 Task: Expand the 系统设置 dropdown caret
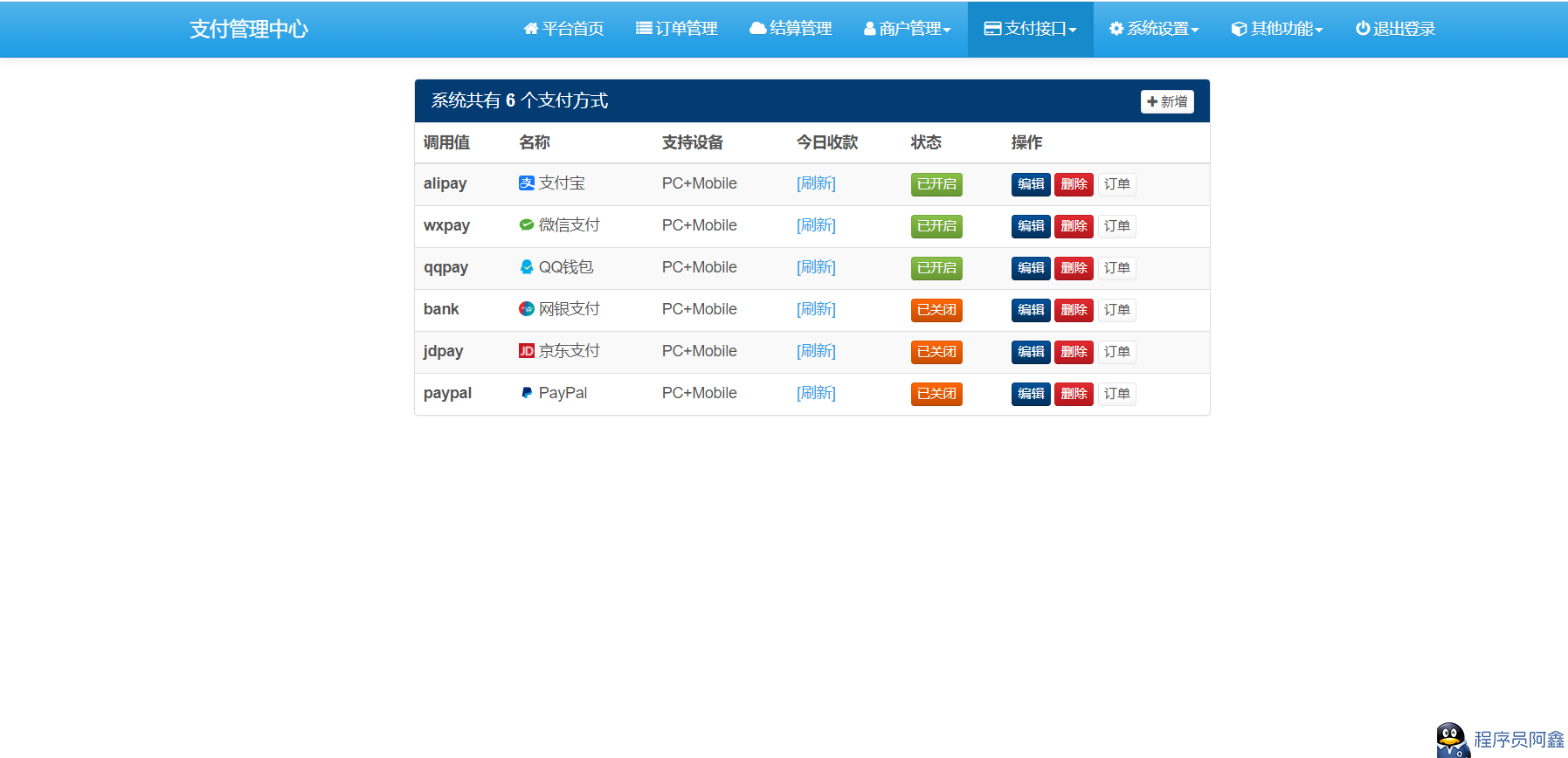tap(1195, 31)
